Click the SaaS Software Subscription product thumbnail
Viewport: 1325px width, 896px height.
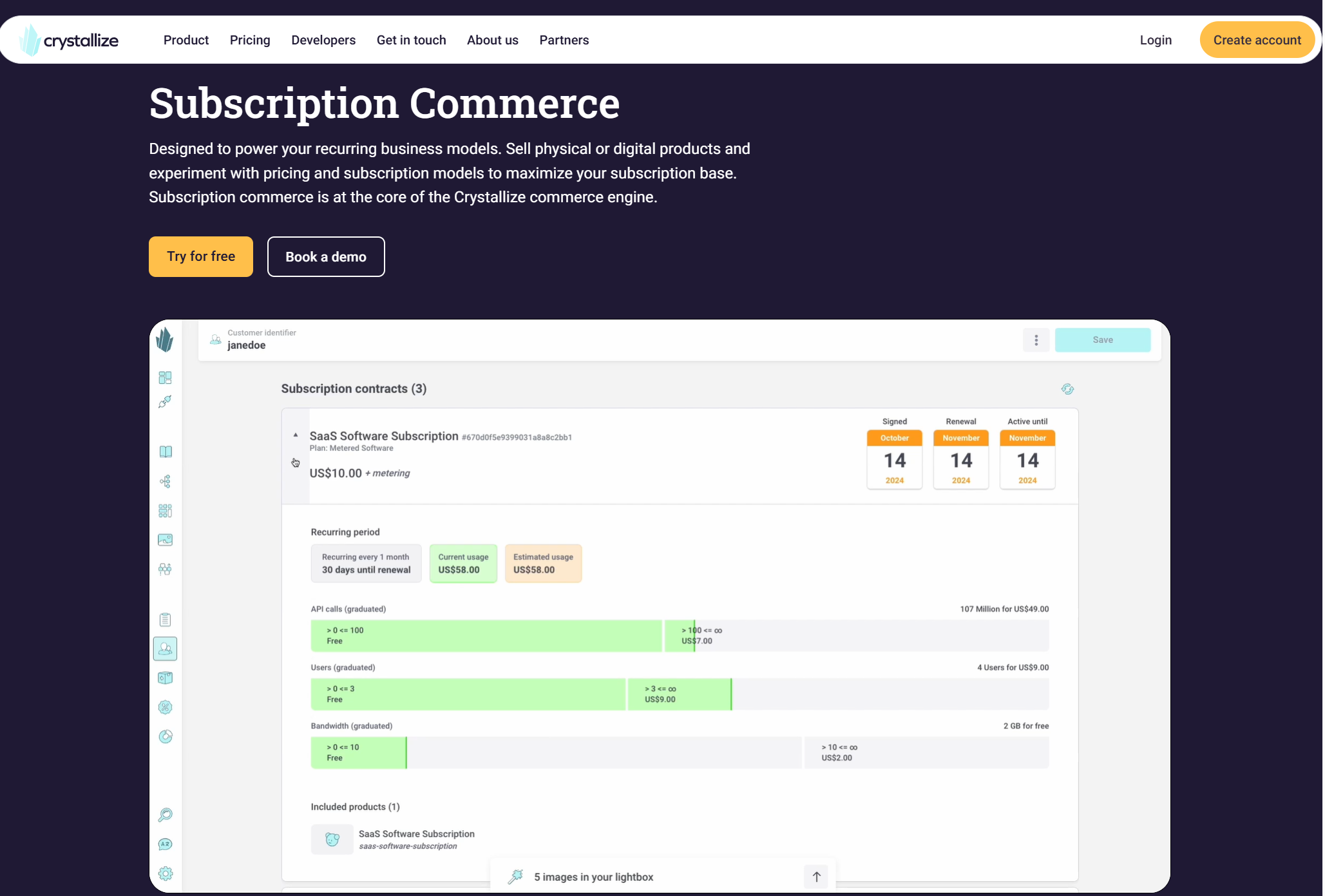pos(332,839)
